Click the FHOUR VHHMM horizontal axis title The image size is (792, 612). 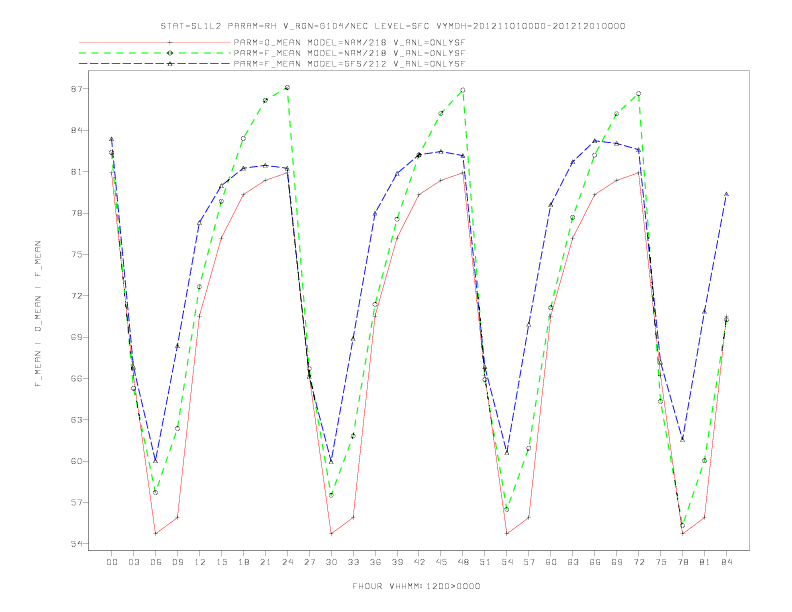[416, 586]
